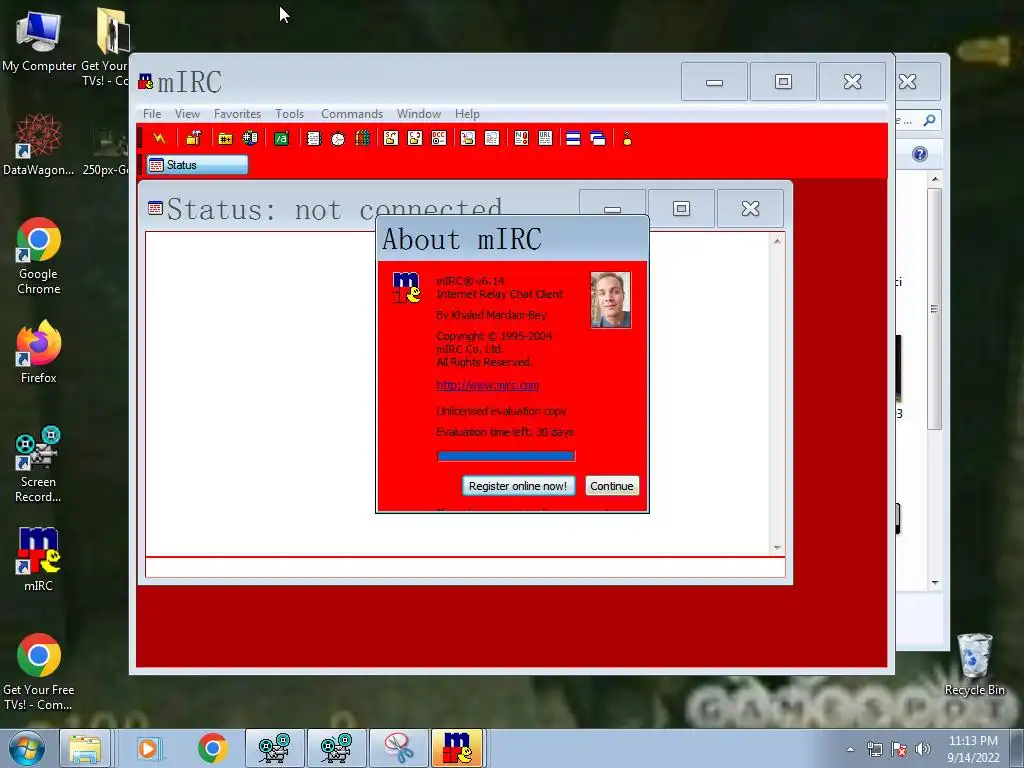
Task: Click the Snipping Tool taskbar icon
Action: coord(399,748)
